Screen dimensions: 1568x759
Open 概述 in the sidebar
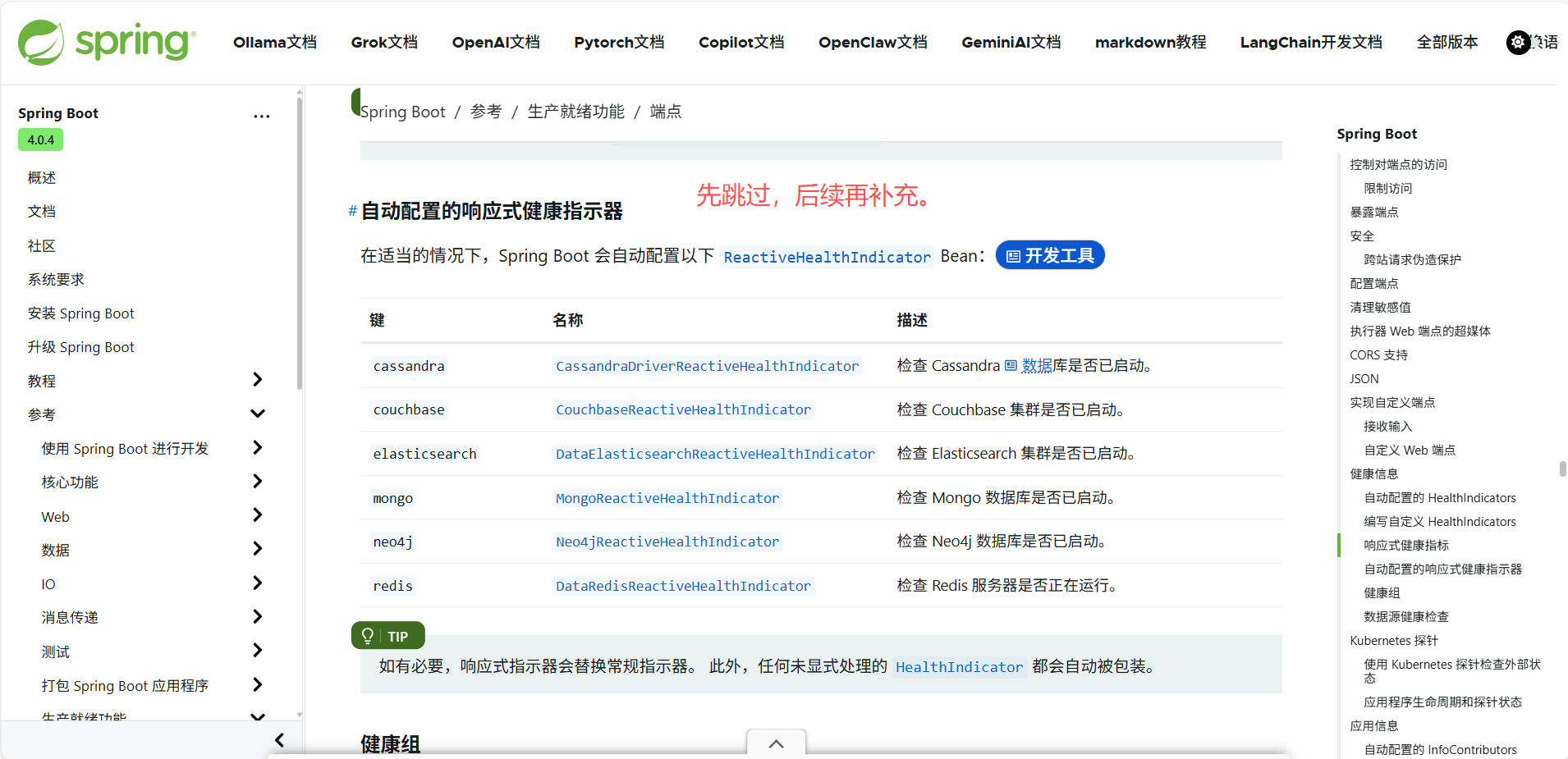coord(42,178)
